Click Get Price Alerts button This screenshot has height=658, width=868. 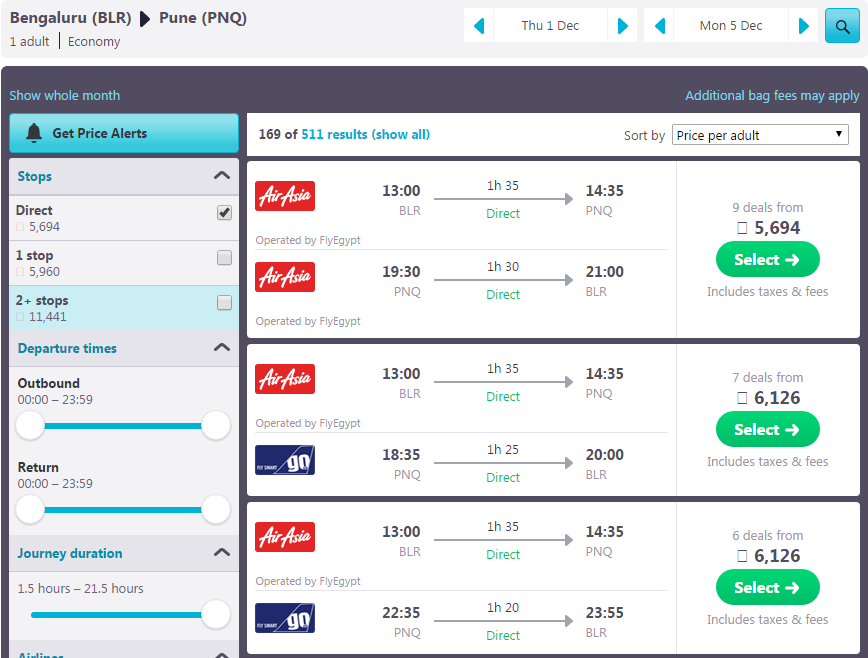click(124, 133)
